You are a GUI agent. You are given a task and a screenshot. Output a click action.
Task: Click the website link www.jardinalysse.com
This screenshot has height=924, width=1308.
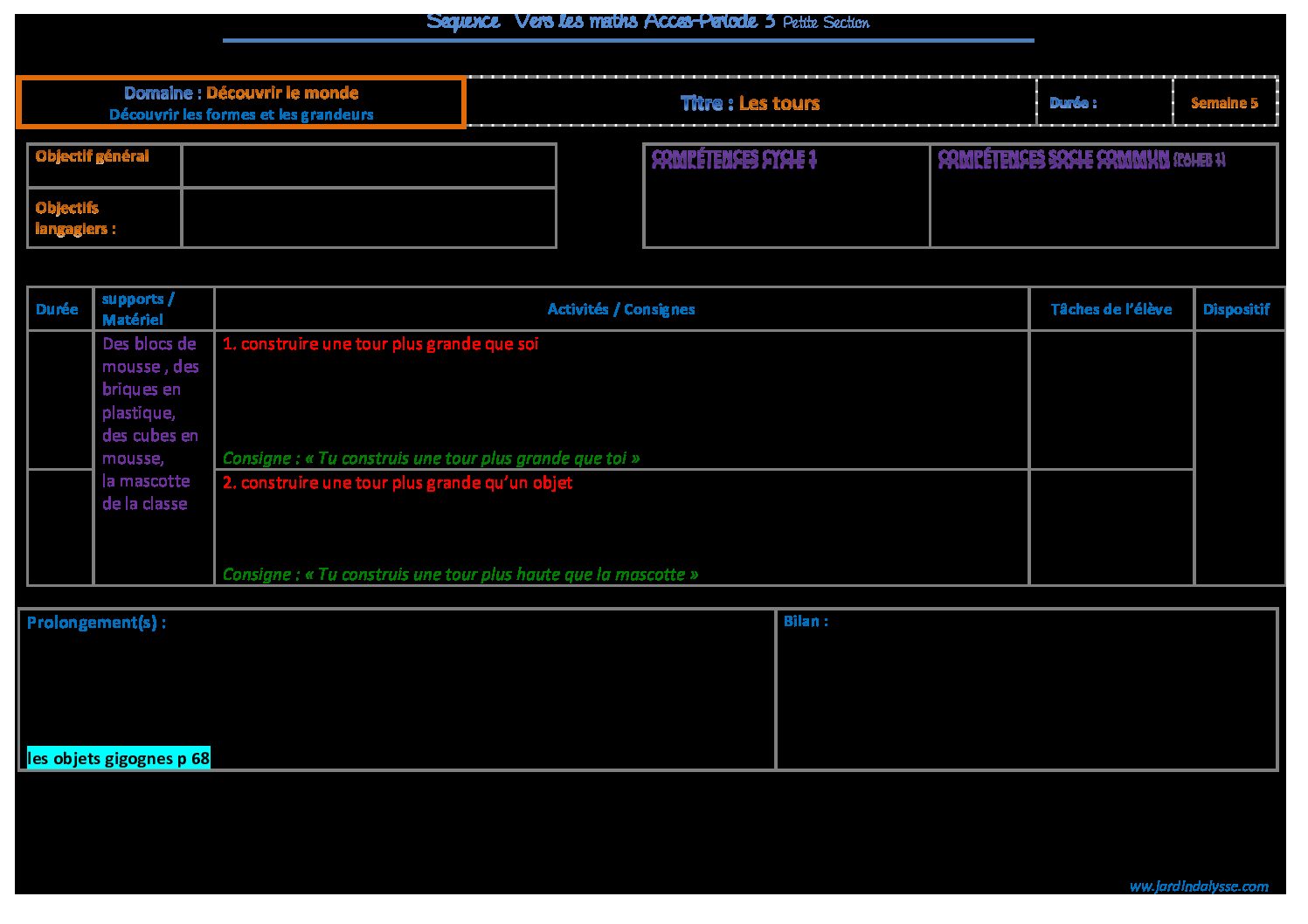1198,886
